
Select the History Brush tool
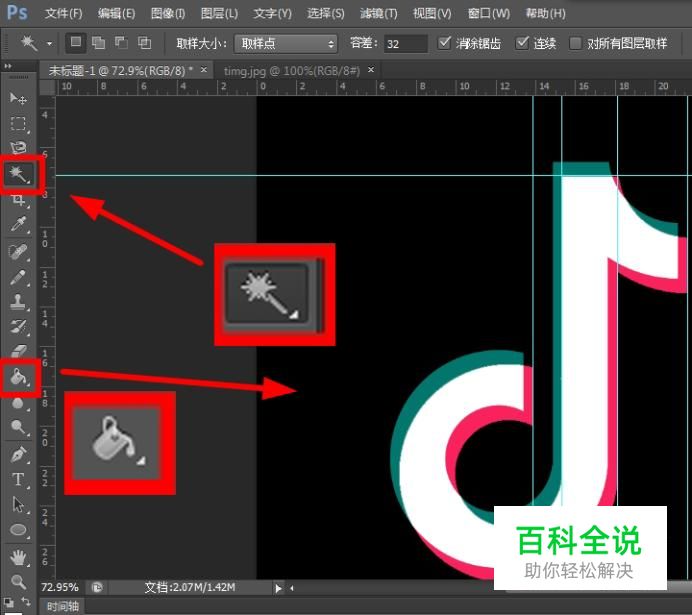point(18,327)
